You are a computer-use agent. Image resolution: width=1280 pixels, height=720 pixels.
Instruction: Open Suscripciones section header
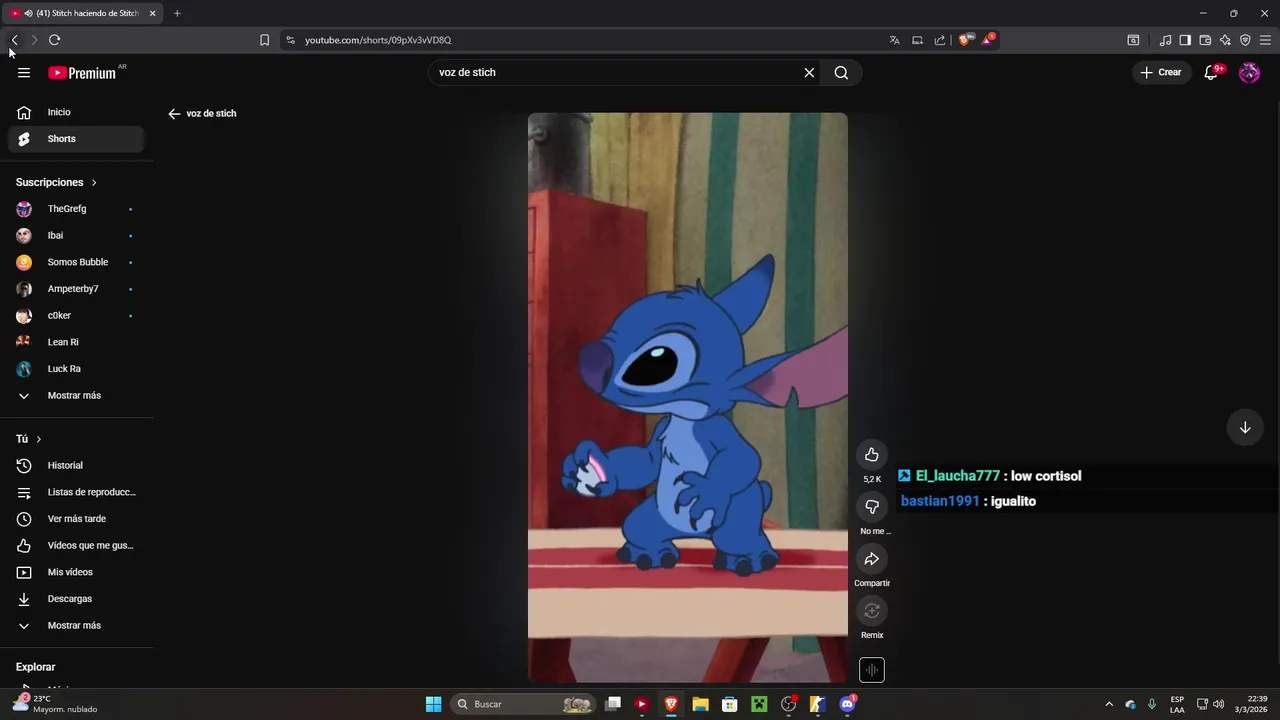coord(56,182)
